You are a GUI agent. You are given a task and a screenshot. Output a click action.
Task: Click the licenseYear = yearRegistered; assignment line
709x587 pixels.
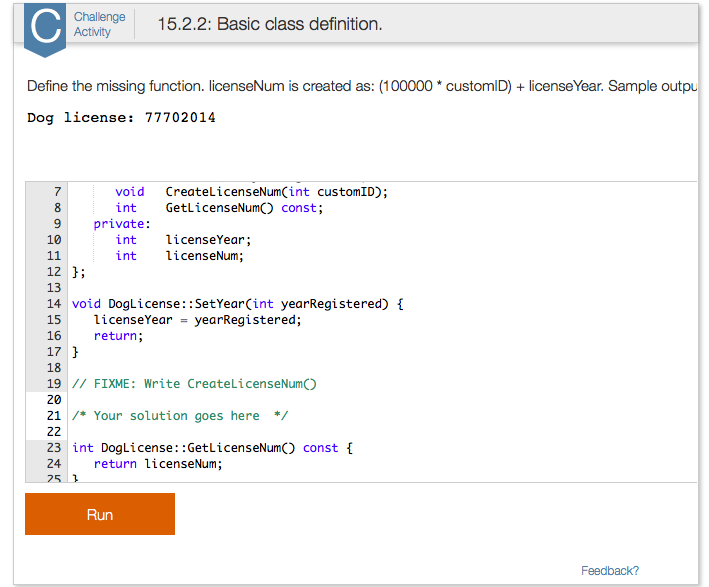(x=197, y=320)
